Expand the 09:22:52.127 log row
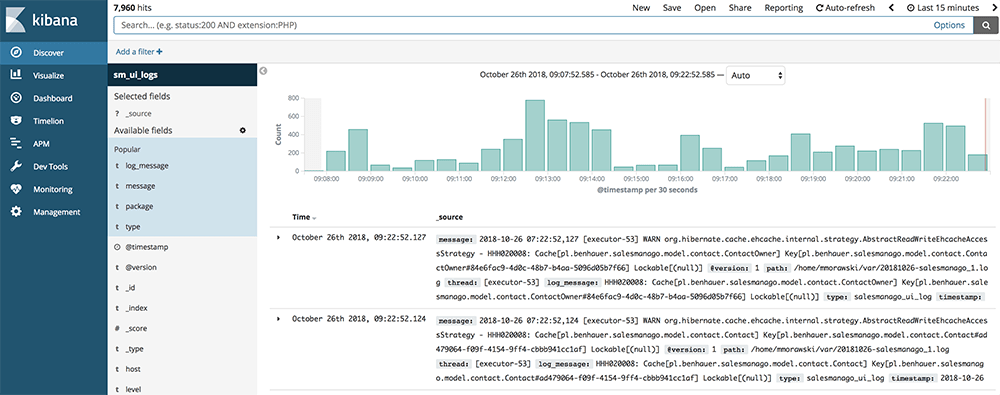 (x=278, y=237)
